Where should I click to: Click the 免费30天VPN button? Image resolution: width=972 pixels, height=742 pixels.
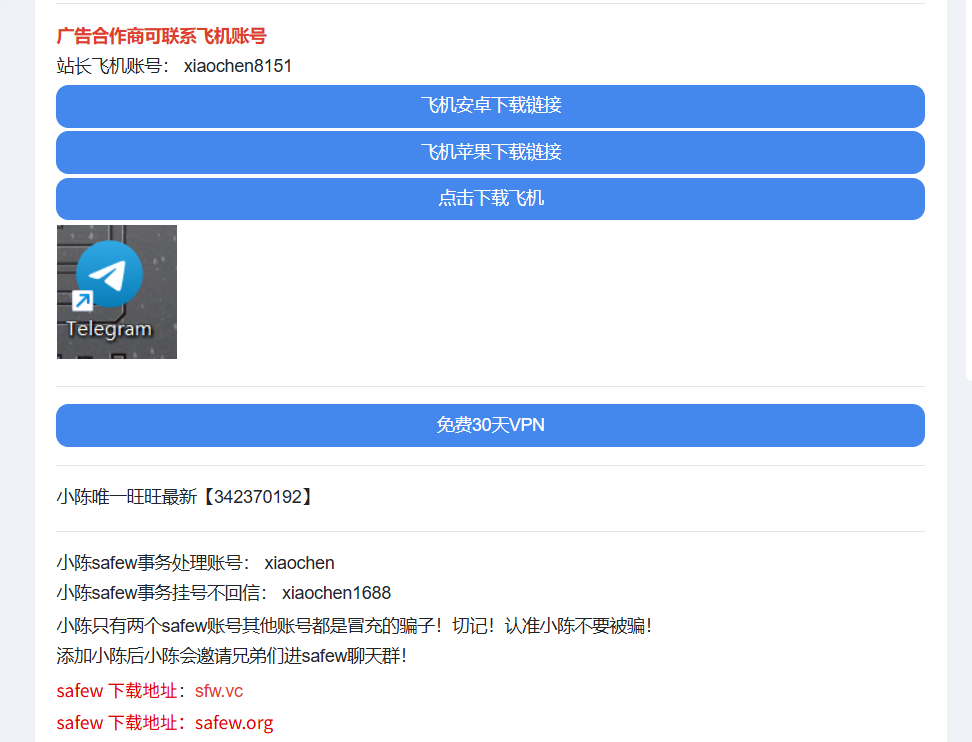click(490, 425)
